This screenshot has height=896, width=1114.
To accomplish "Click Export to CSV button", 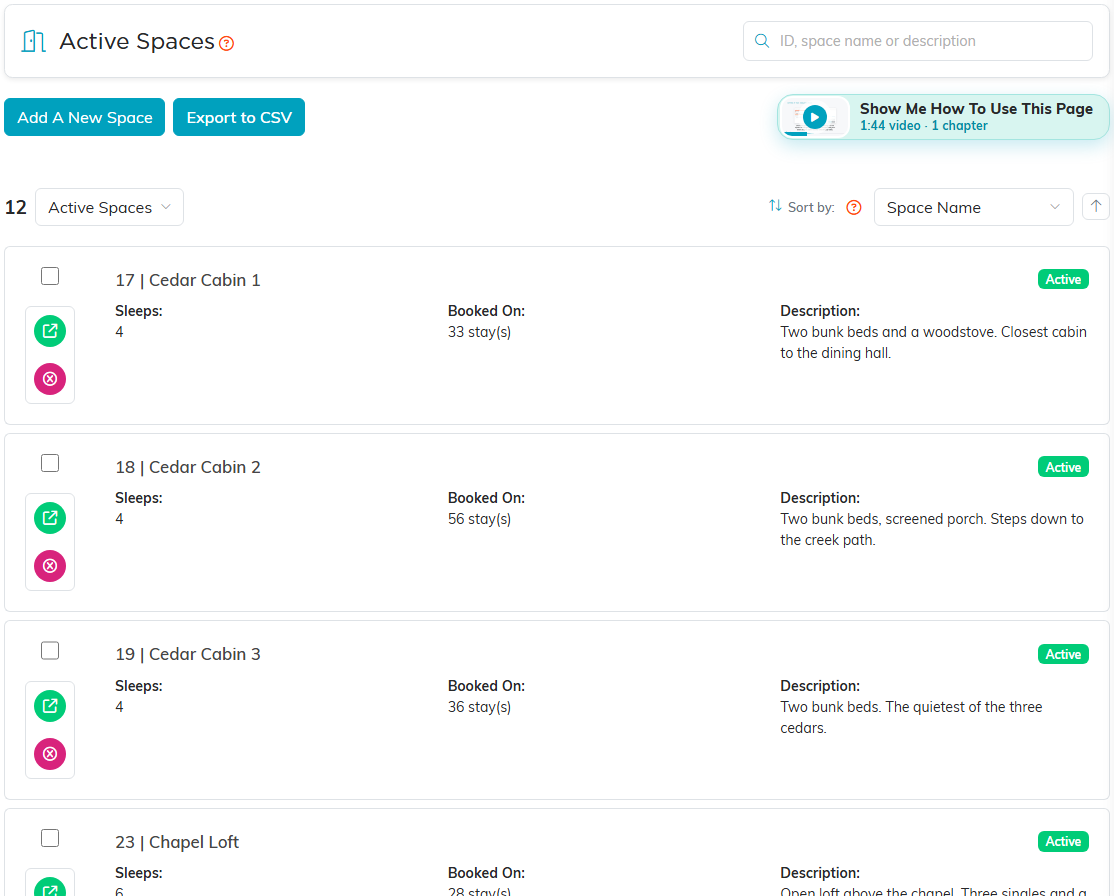I will point(239,117).
